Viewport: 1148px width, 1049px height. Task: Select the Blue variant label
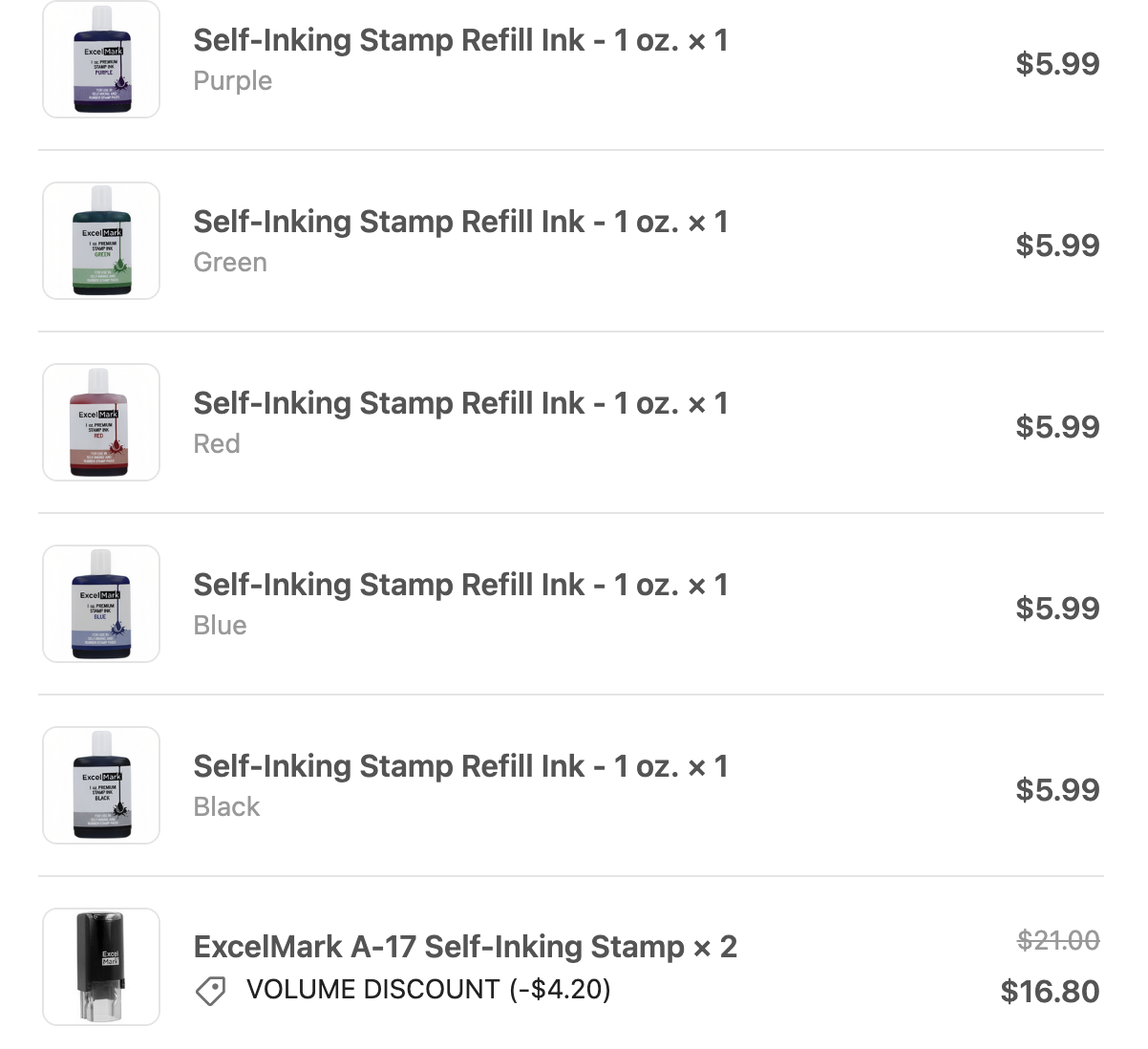point(220,626)
